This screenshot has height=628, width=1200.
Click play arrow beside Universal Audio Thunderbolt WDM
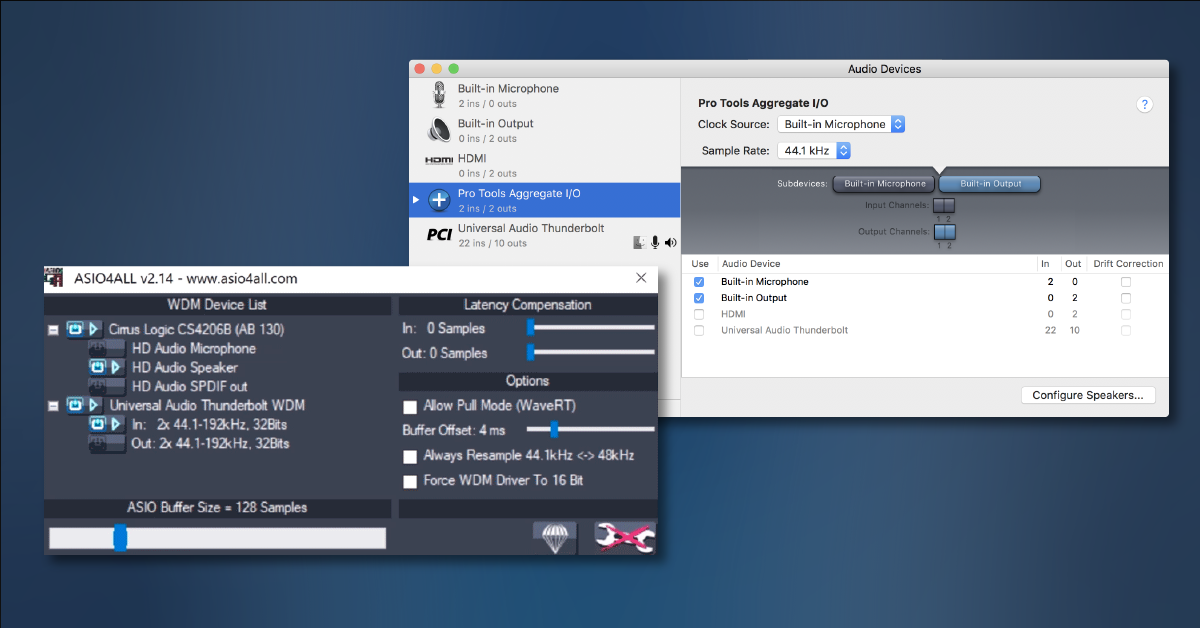tap(94, 405)
